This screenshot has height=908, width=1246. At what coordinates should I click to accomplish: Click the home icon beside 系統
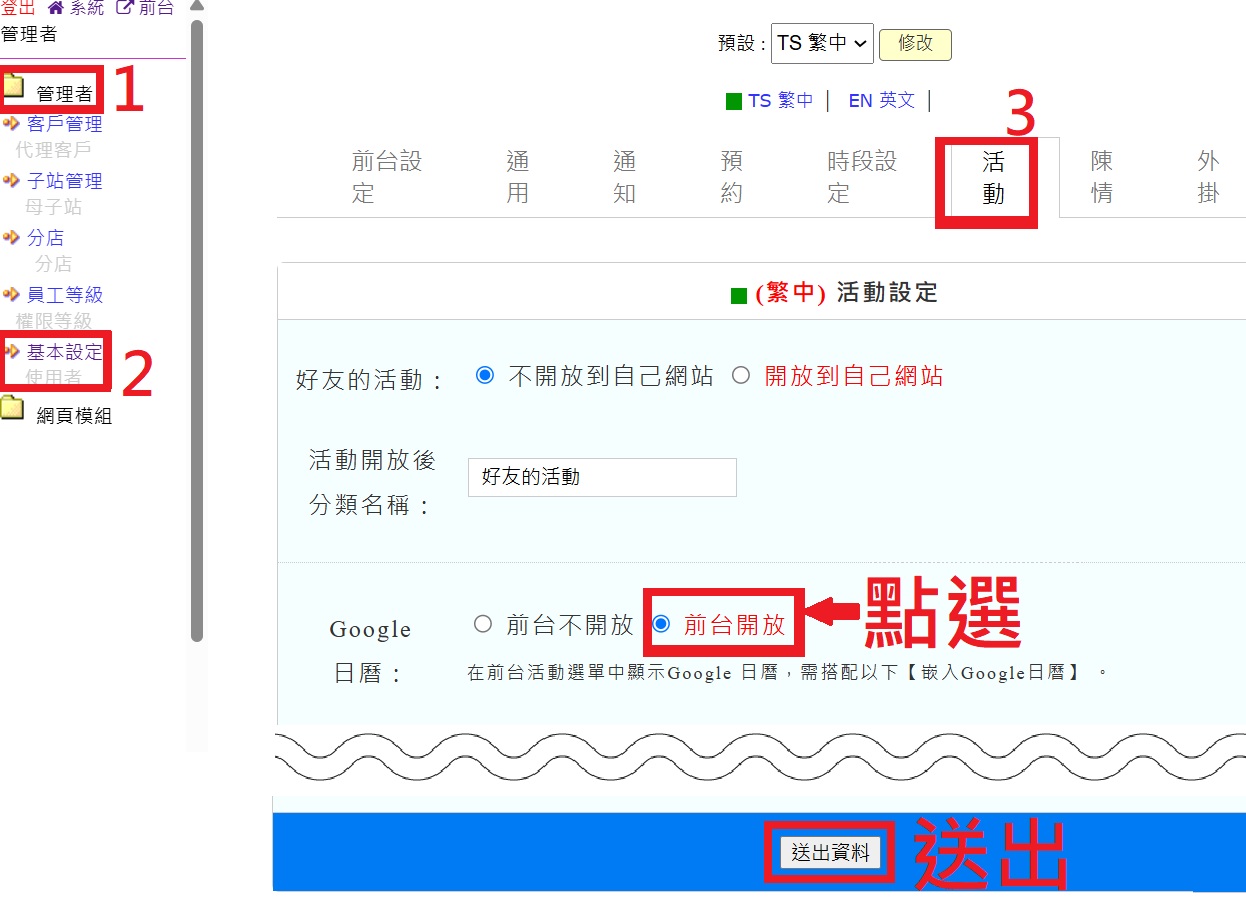tap(56, 8)
